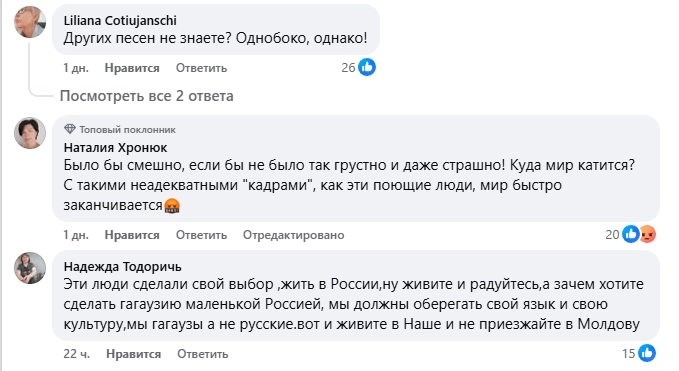Open the '22 ч.' comment timestamp

pyautogui.click(x=77, y=354)
